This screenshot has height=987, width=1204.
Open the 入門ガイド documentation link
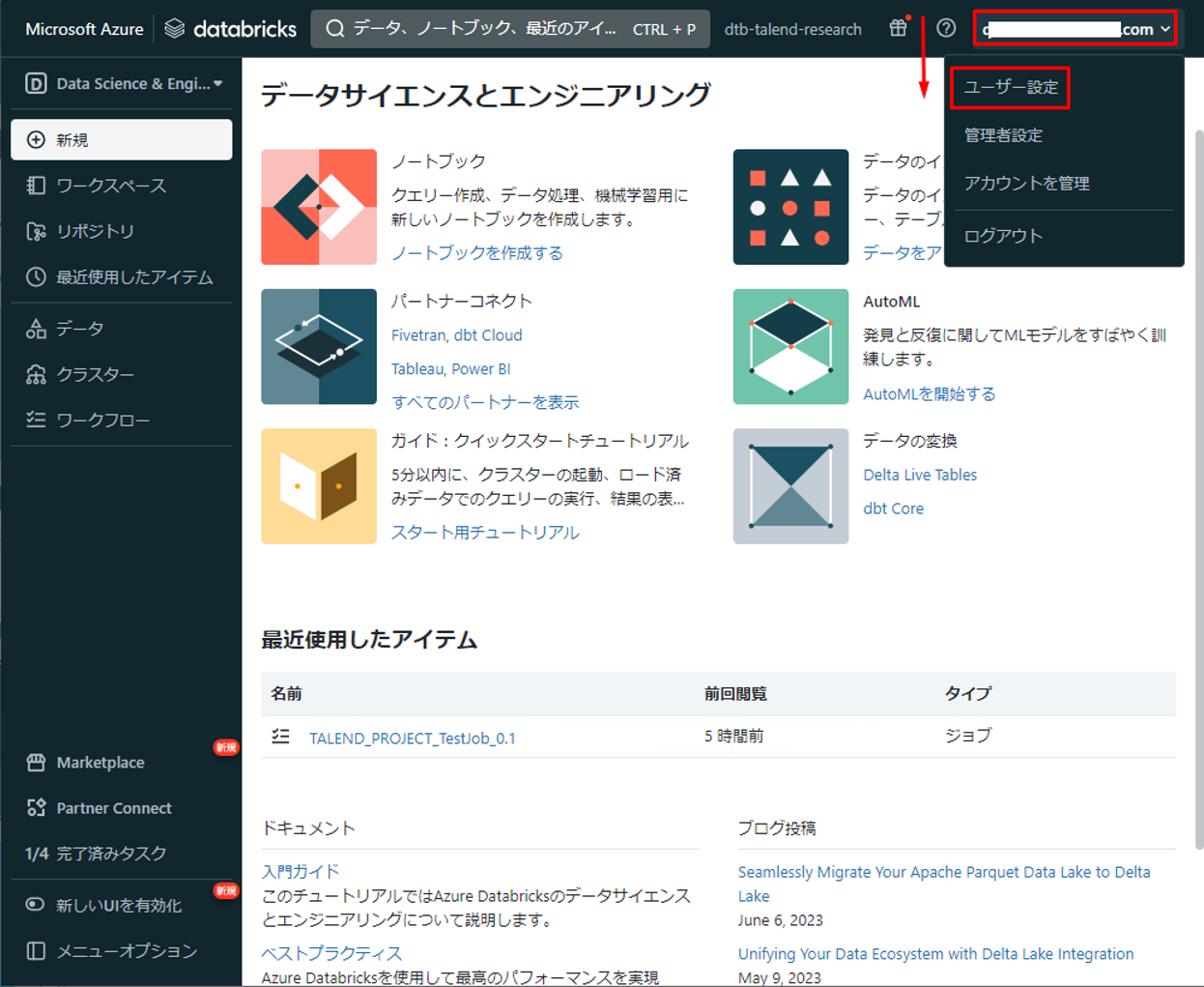(x=301, y=871)
